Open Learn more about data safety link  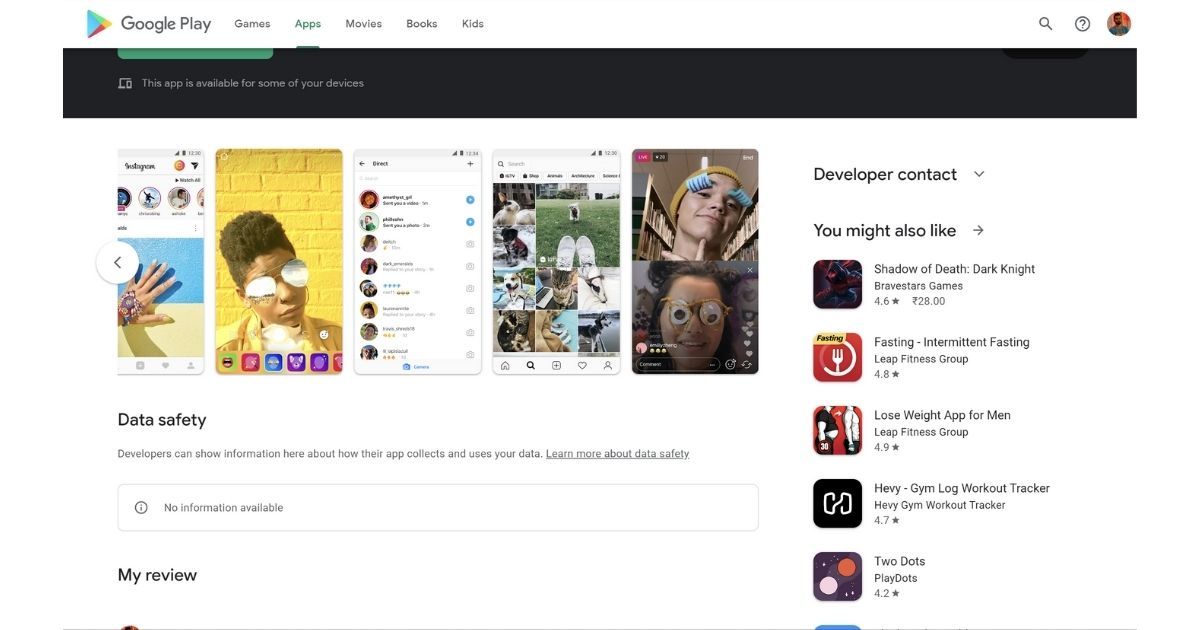(617, 454)
